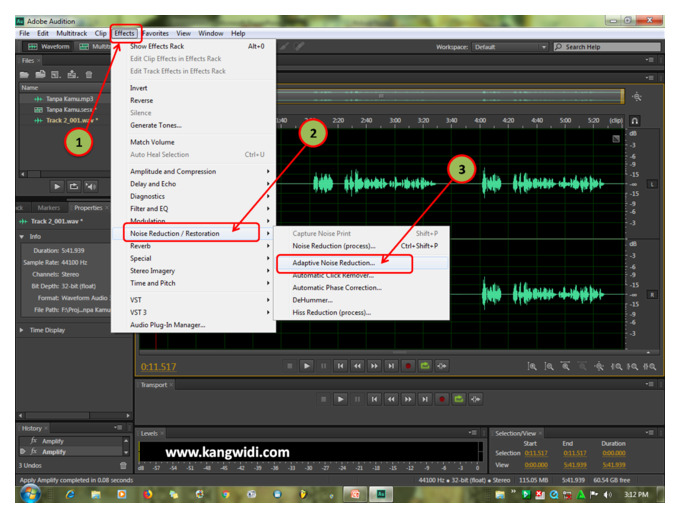Toggle Loop Playback in the Transport panel
The image size is (680, 518).
tap(459, 399)
